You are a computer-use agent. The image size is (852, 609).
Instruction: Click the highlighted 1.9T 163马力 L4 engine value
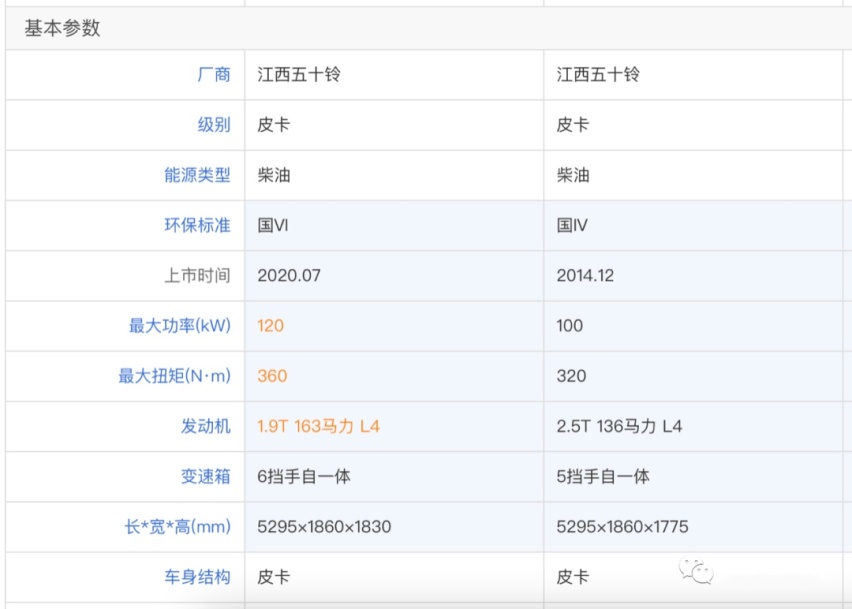(318, 426)
